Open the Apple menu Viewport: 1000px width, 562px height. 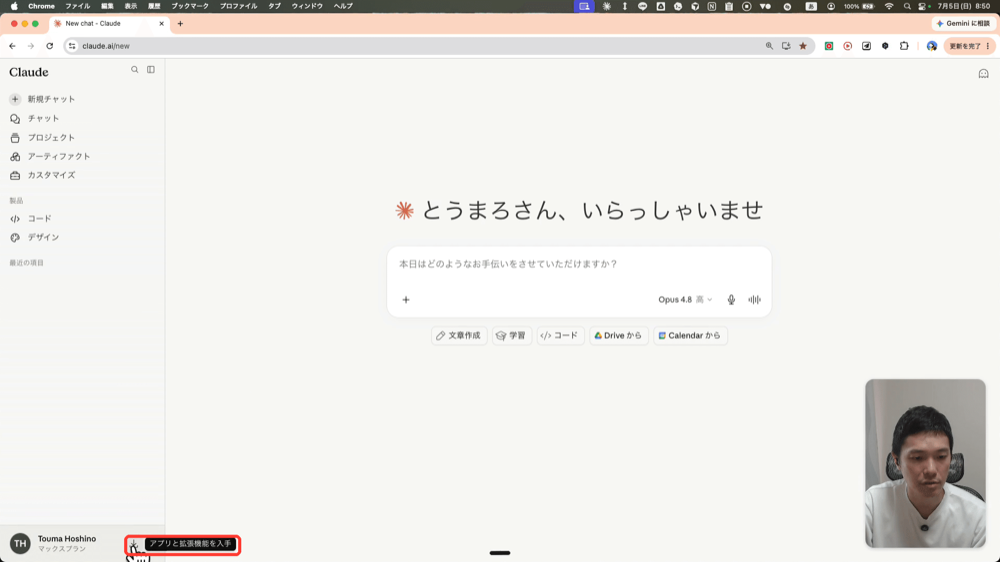14,6
